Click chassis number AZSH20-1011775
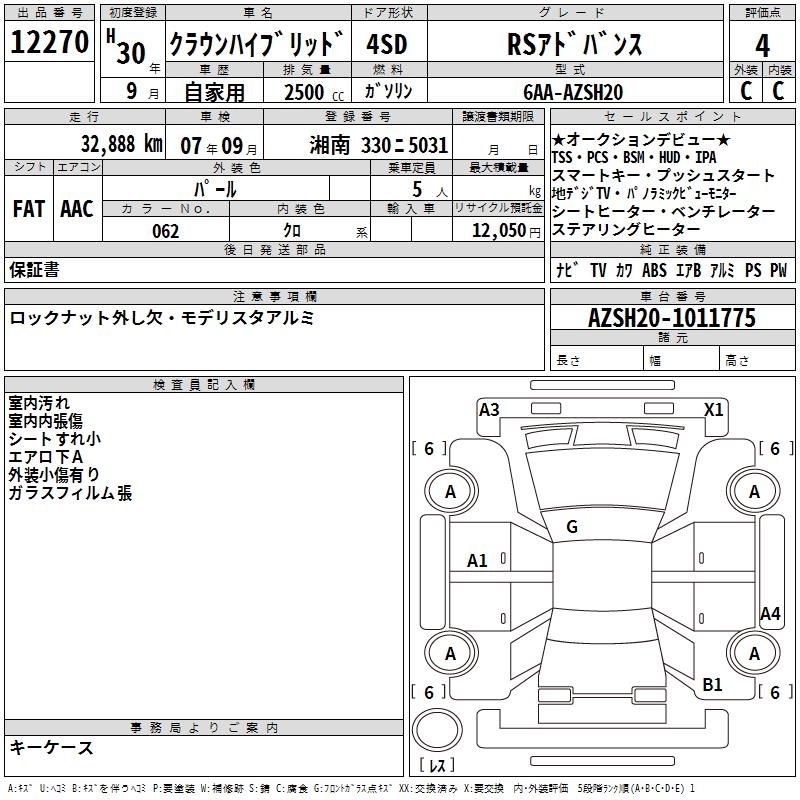The width and height of the screenshot is (800, 800). click(672, 318)
